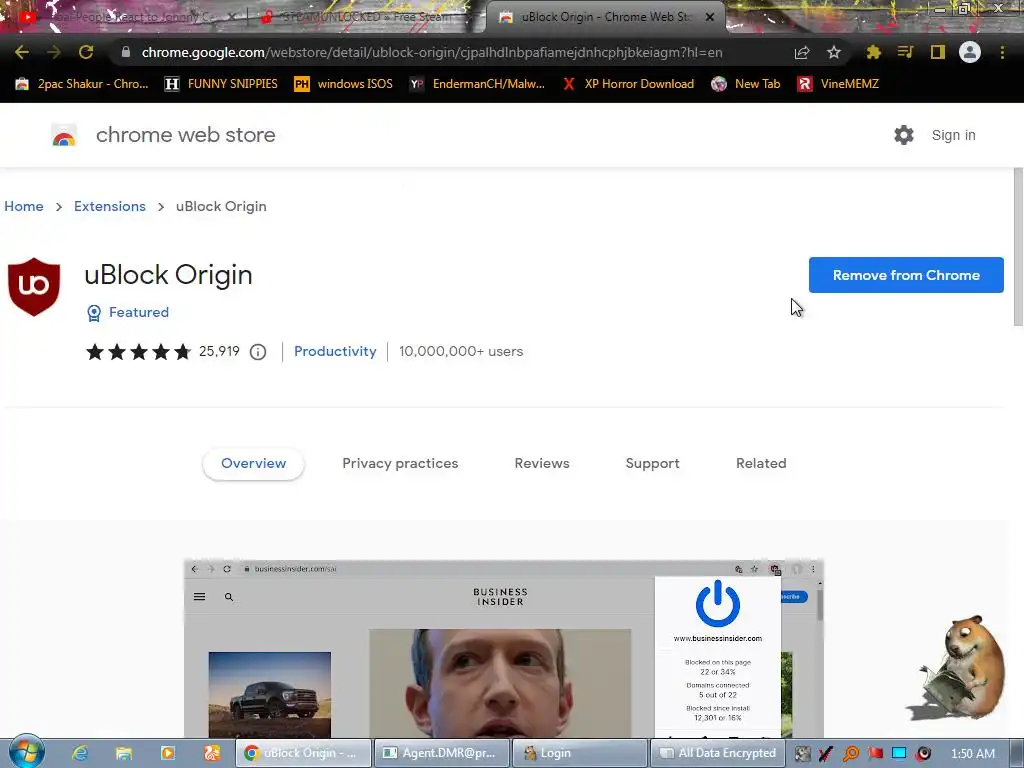
Task: Bookmark this page with the star icon
Action: pyautogui.click(x=834, y=52)
